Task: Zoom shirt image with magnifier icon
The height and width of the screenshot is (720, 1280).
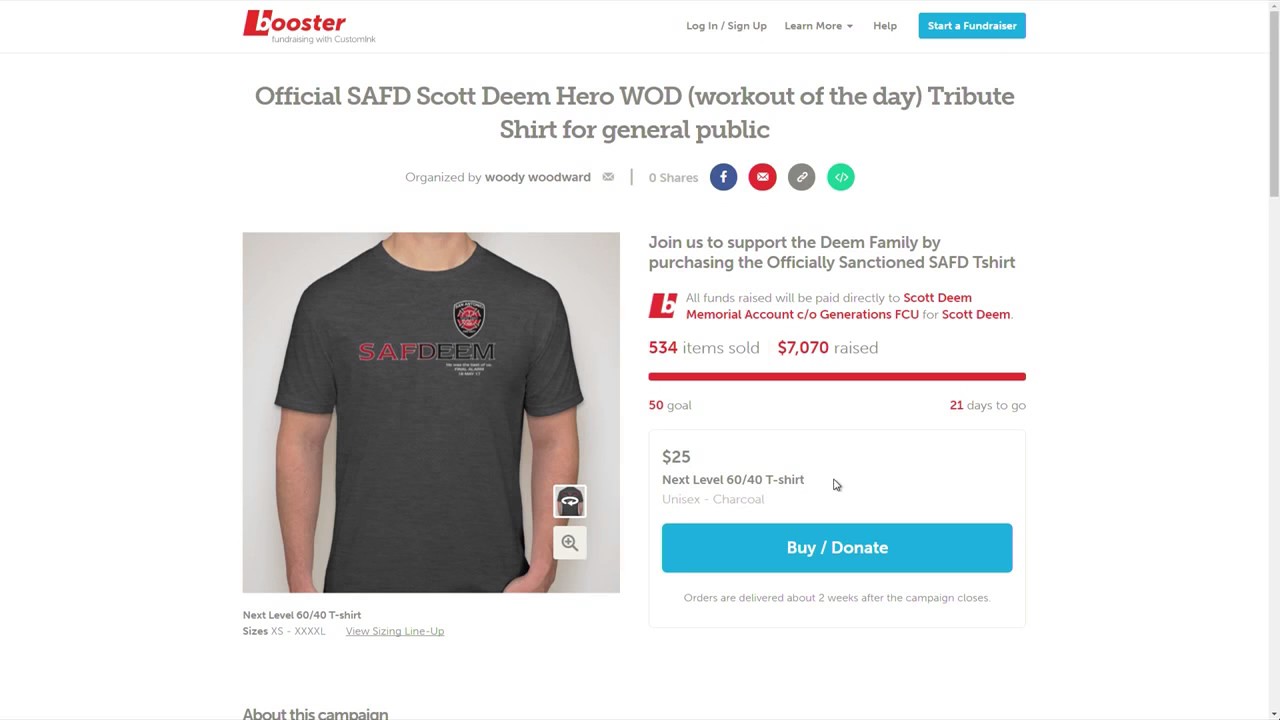Action: tap(570, 543)
